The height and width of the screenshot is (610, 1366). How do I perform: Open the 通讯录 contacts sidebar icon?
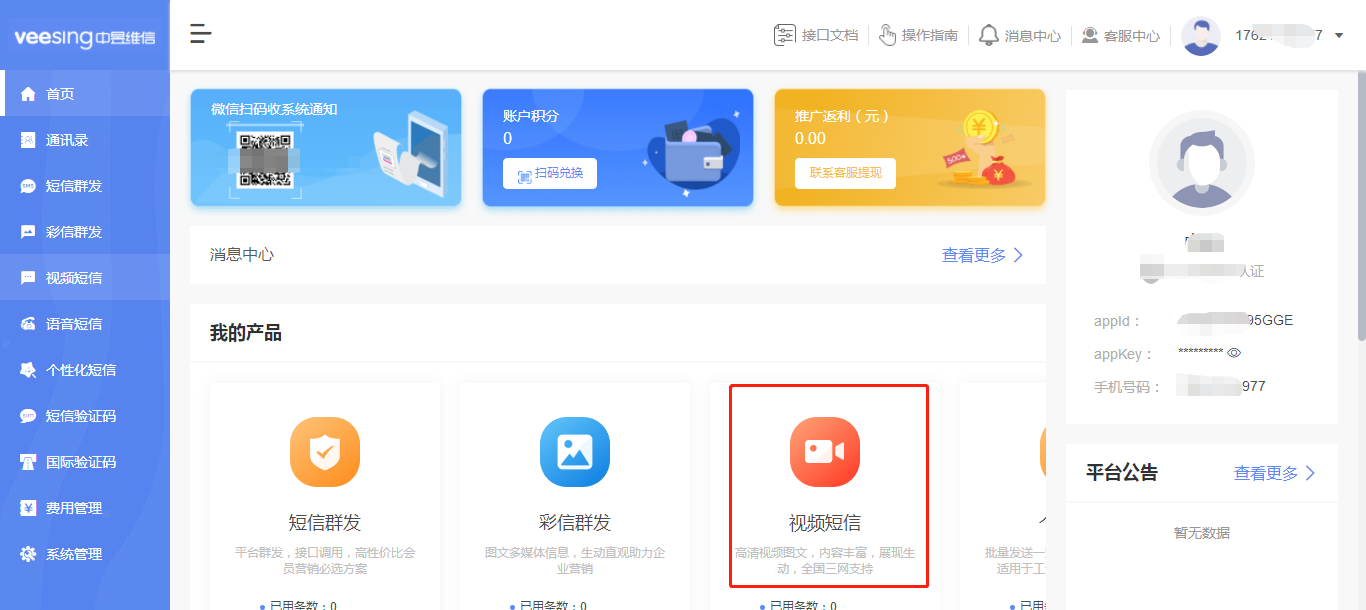coord(30,140)
